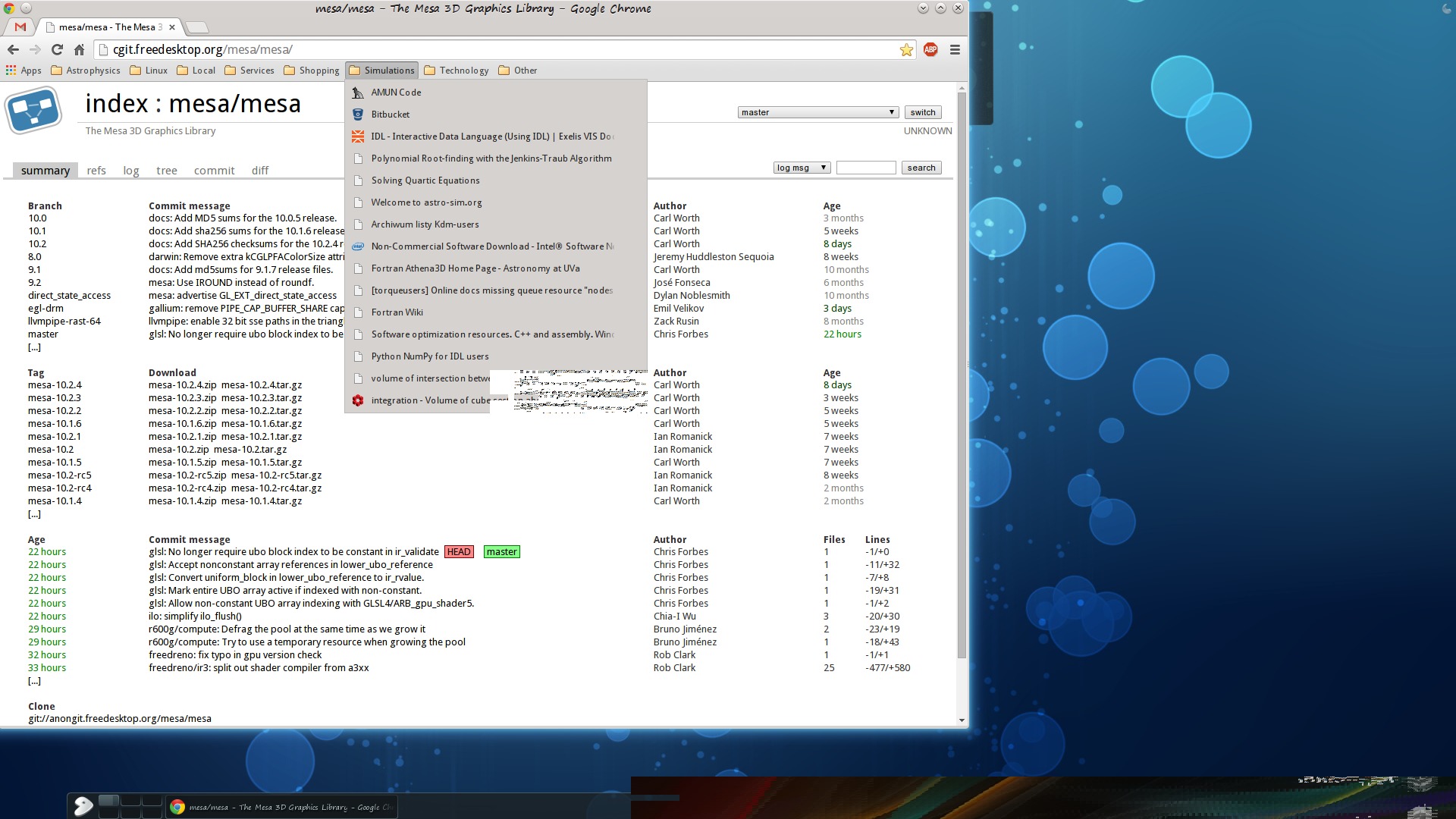Click the page vertical scrollbar

[x=962, y=379]
